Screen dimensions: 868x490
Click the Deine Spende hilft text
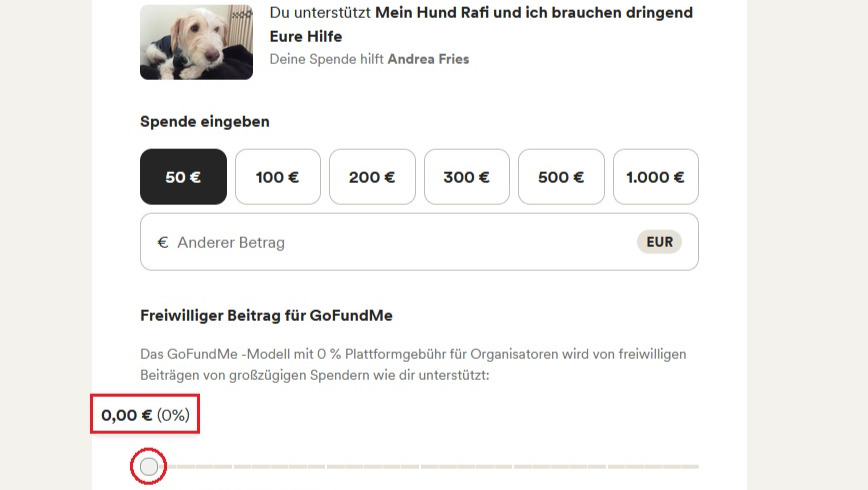[x=327, y=59]
